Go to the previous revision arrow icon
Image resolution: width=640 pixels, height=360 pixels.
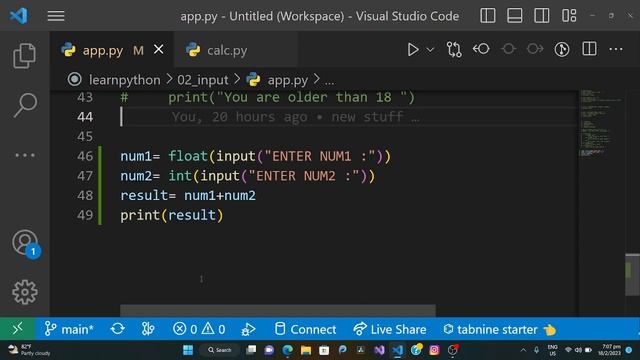481,49
